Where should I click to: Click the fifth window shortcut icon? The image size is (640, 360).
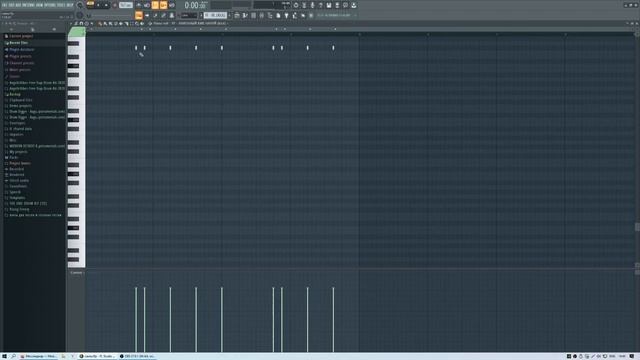(x=172, y=15)
